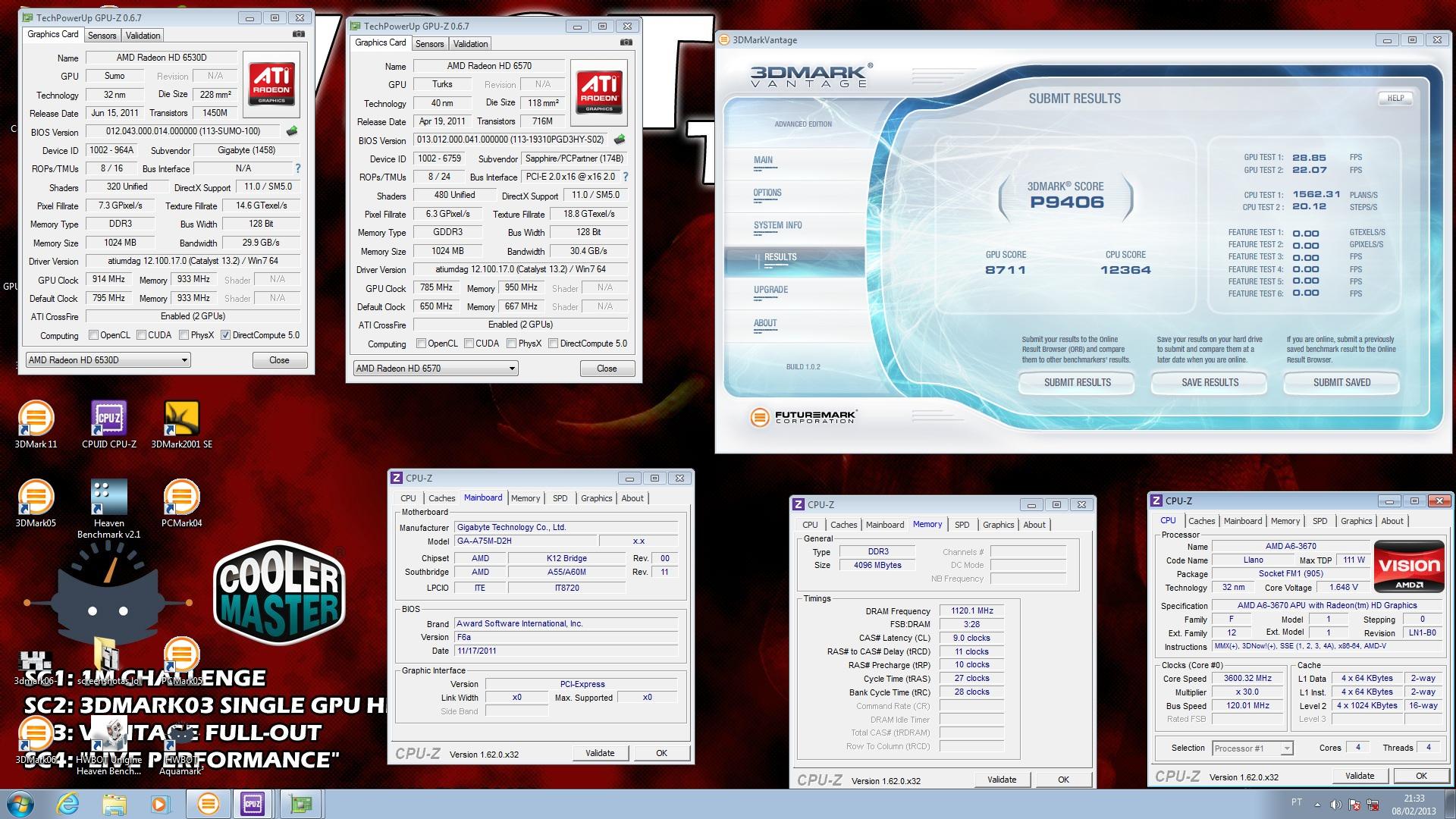Image resolution: width=1456 pixels, height=819 pixels.
Task: Toggle PhysX checkbox in HD 6570 GPU-Z
Action: click(511, 343)
